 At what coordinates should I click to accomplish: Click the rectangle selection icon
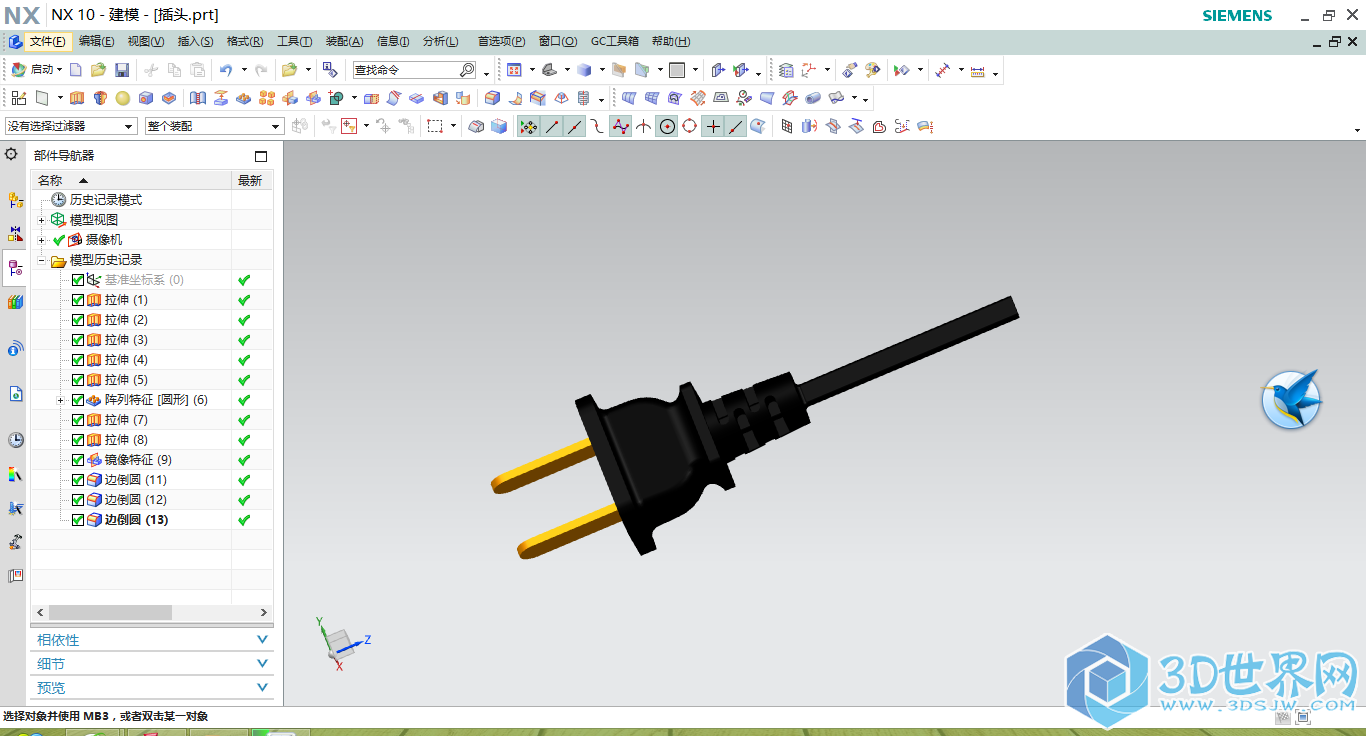point(435,126)
